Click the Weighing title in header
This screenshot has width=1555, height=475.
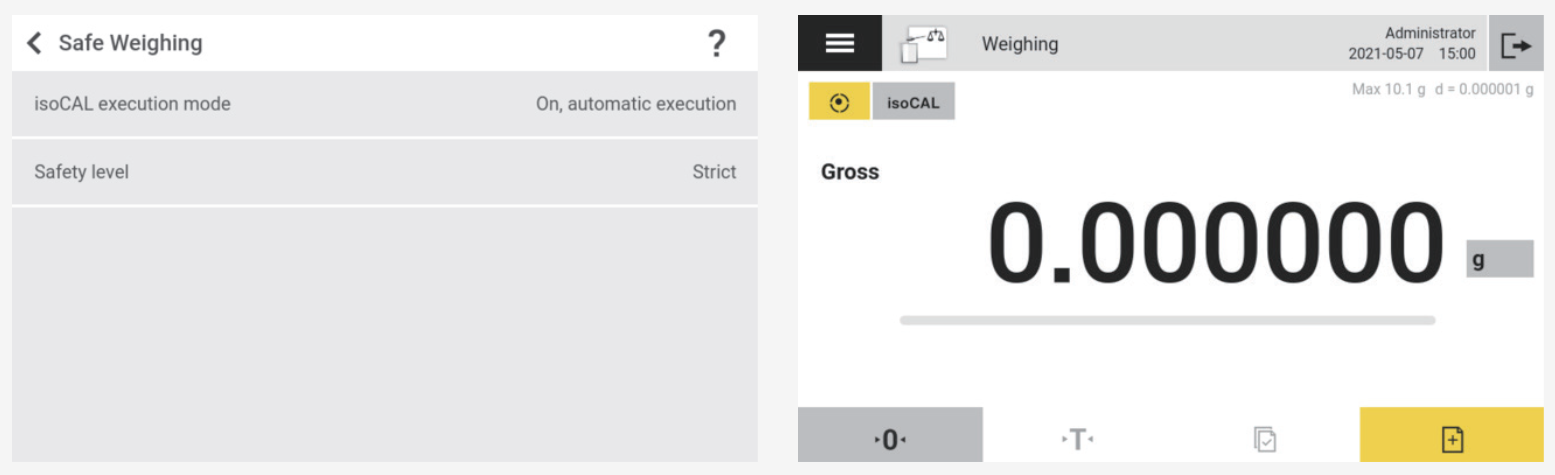(x=1019, y=44)
